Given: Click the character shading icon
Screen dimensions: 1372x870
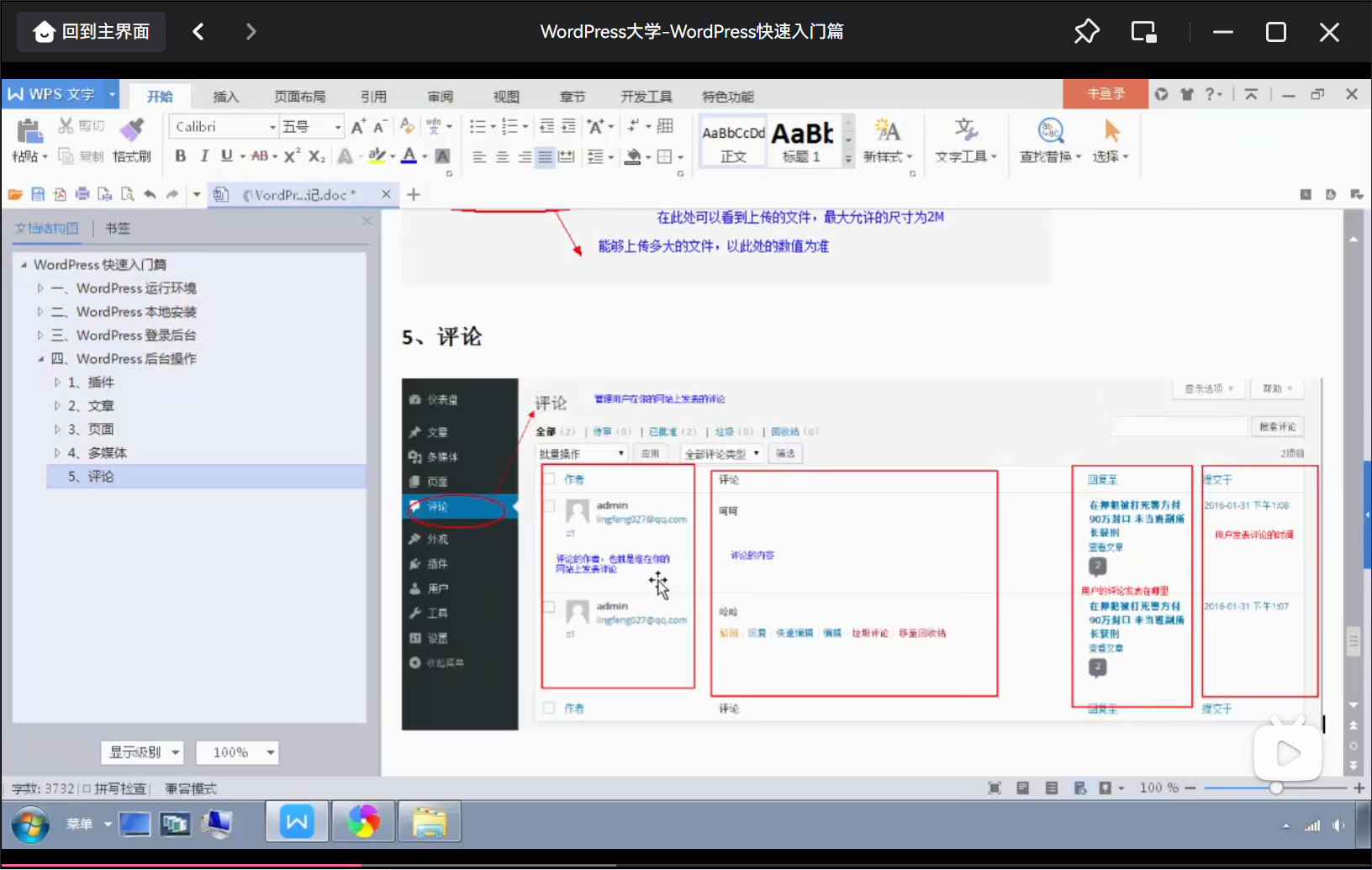Looking at the screenshot, I should click(x=443, y=156).
